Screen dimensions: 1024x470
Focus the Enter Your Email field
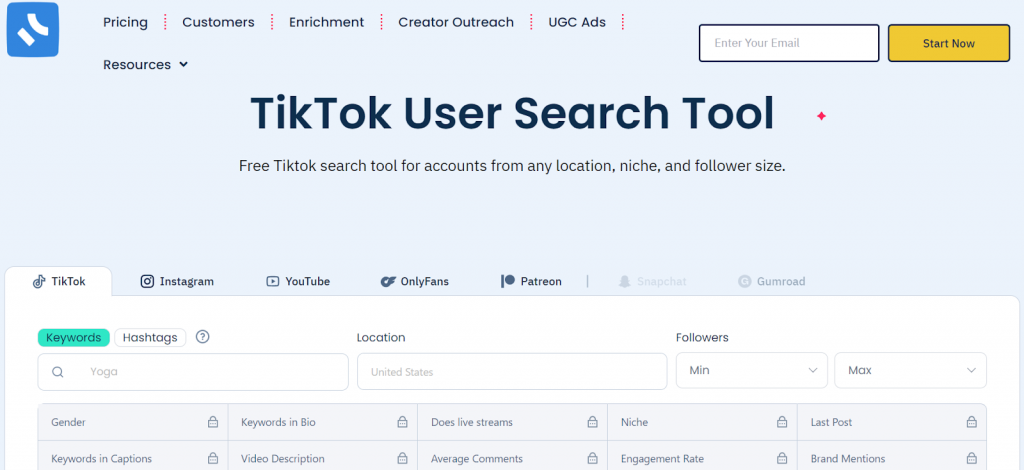789,43
